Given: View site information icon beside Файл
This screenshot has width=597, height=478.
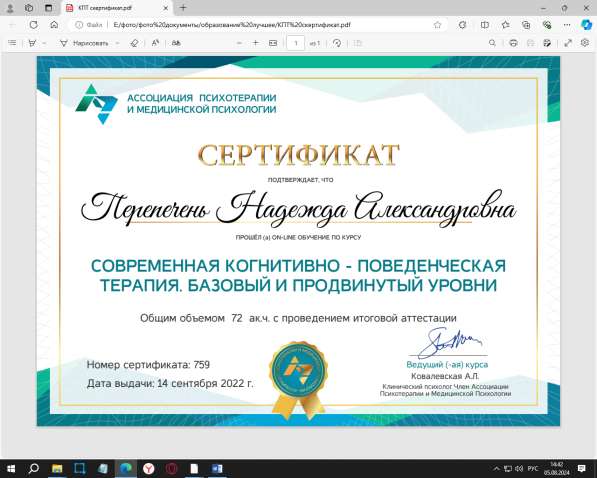Looking at the screenshot, I should (79, 25).
